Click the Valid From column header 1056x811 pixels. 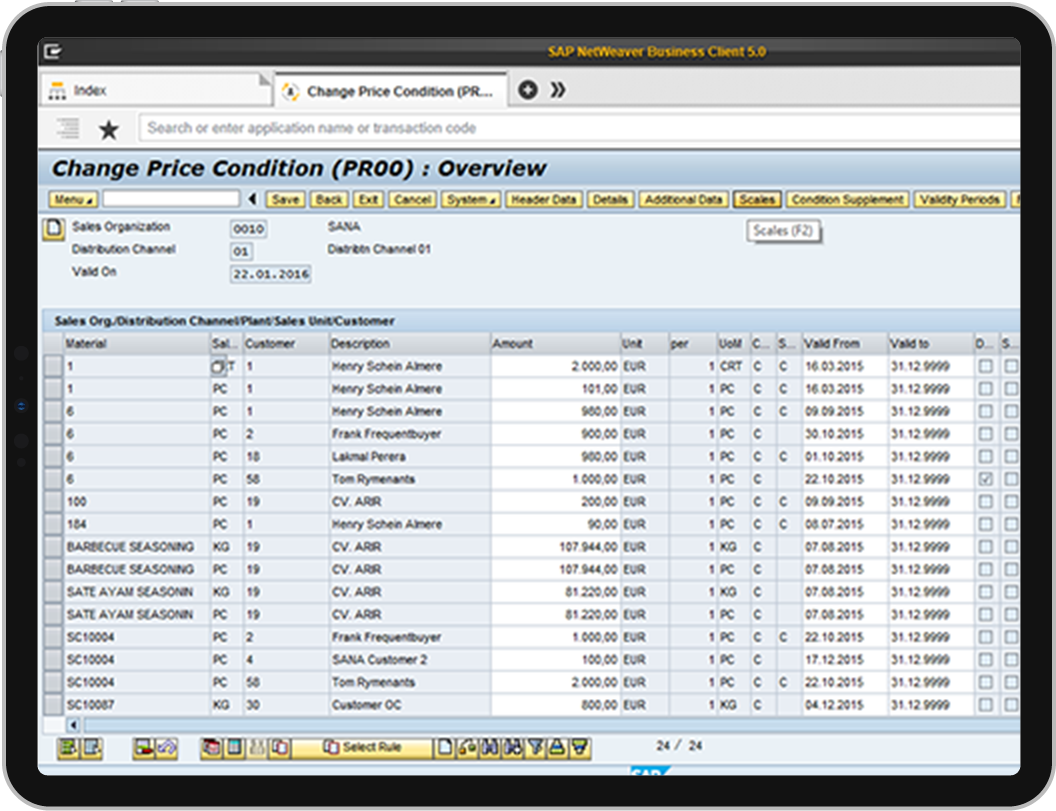[x=845, y=344]
